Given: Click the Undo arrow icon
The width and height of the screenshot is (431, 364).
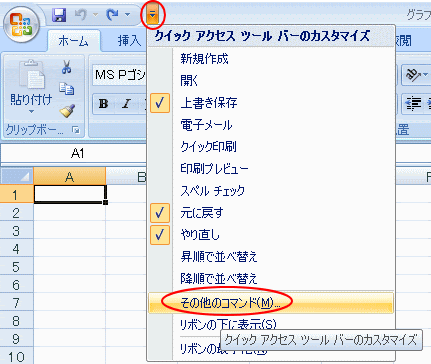Looking at the screenshot, I should coord(80,15).
